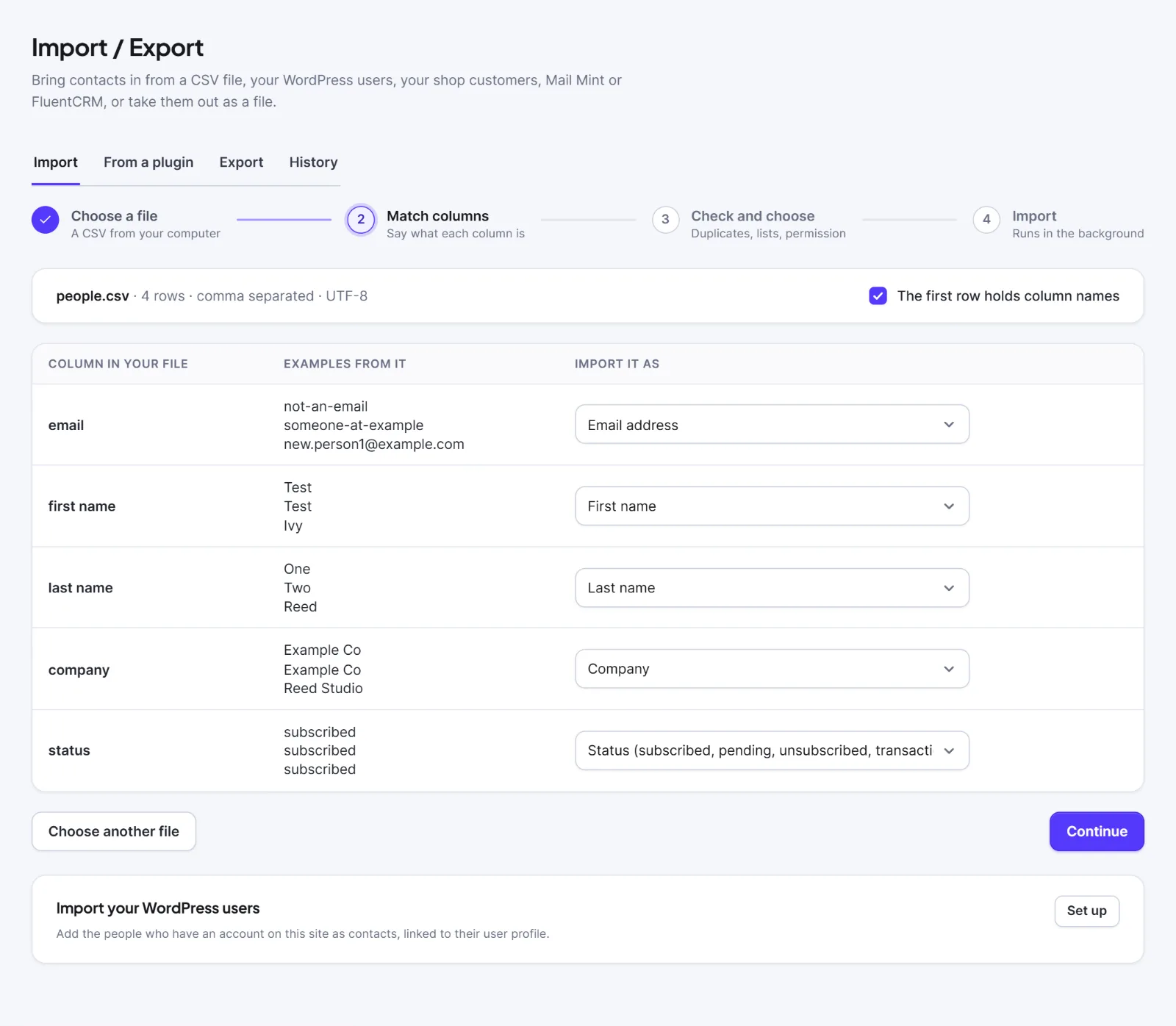Open the Last name dropdown

[x=772, y=588]
